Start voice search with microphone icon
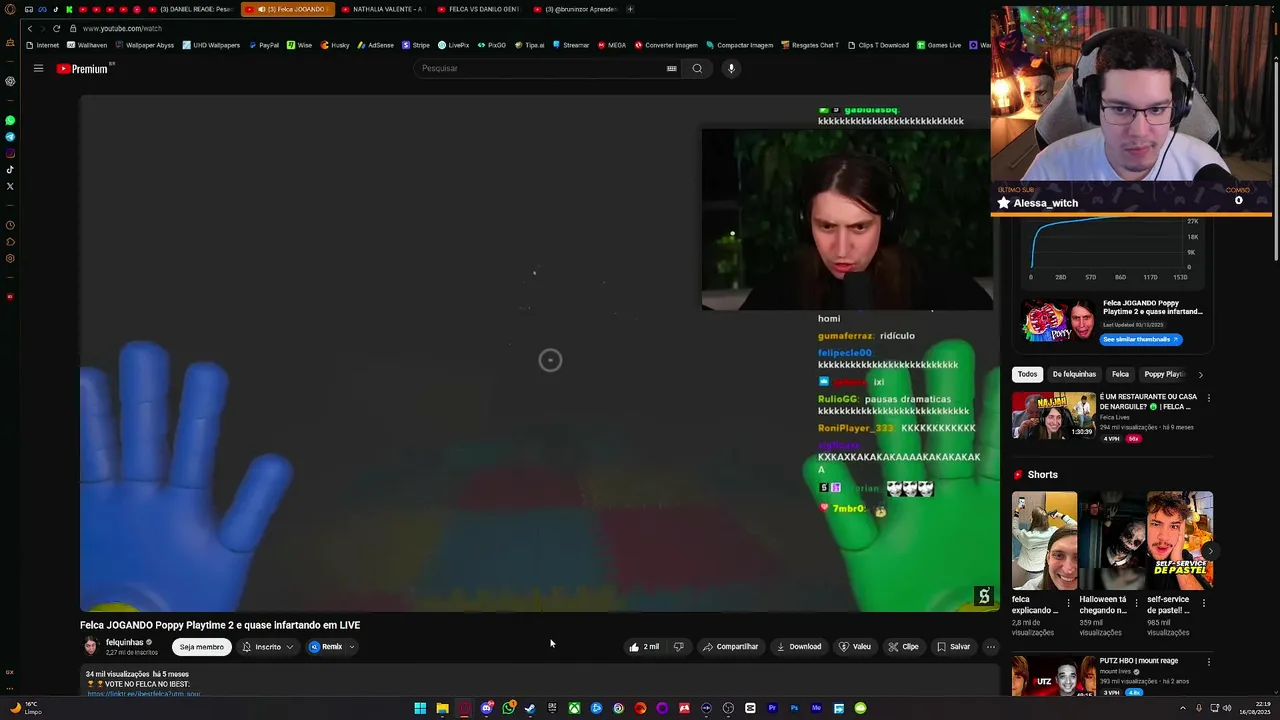Screen dimensions: 1280x720 [731, 68]
